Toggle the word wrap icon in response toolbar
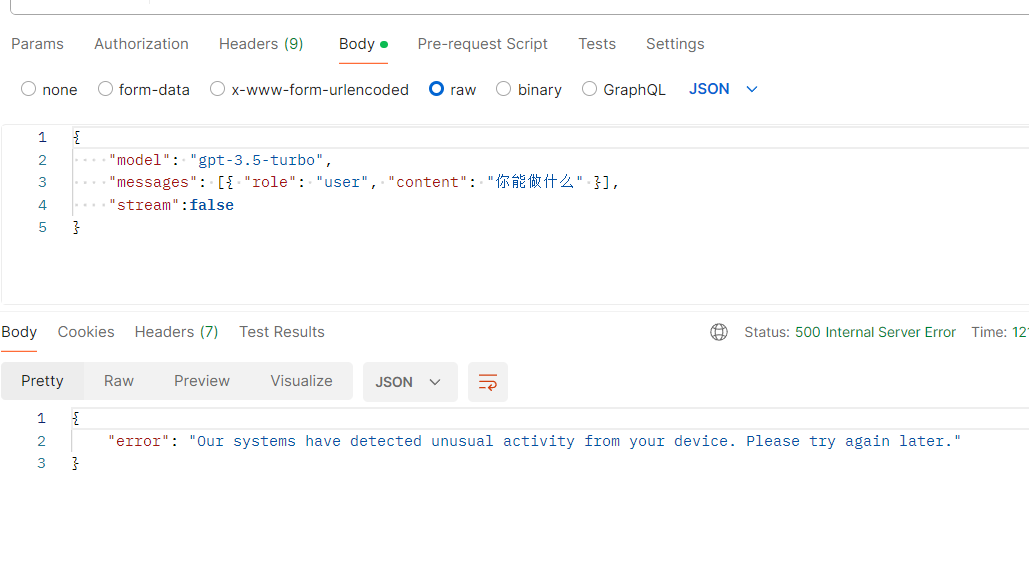1029x568 pixels. pos(488,382)
